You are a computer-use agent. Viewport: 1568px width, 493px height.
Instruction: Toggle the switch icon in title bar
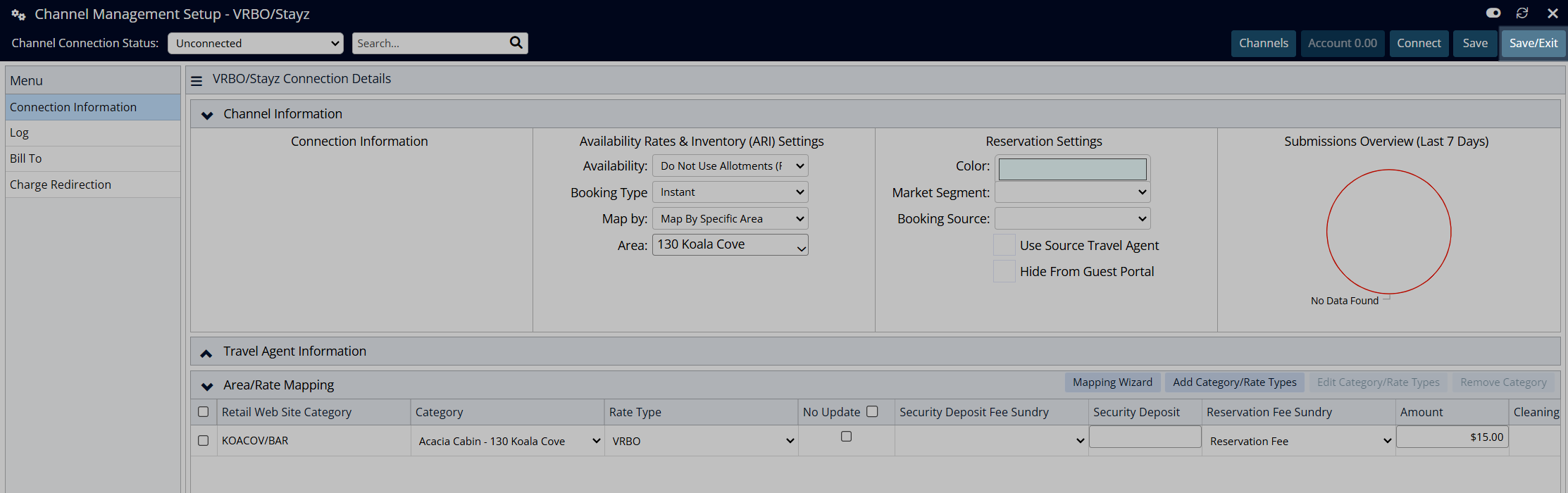(1493, 13)
